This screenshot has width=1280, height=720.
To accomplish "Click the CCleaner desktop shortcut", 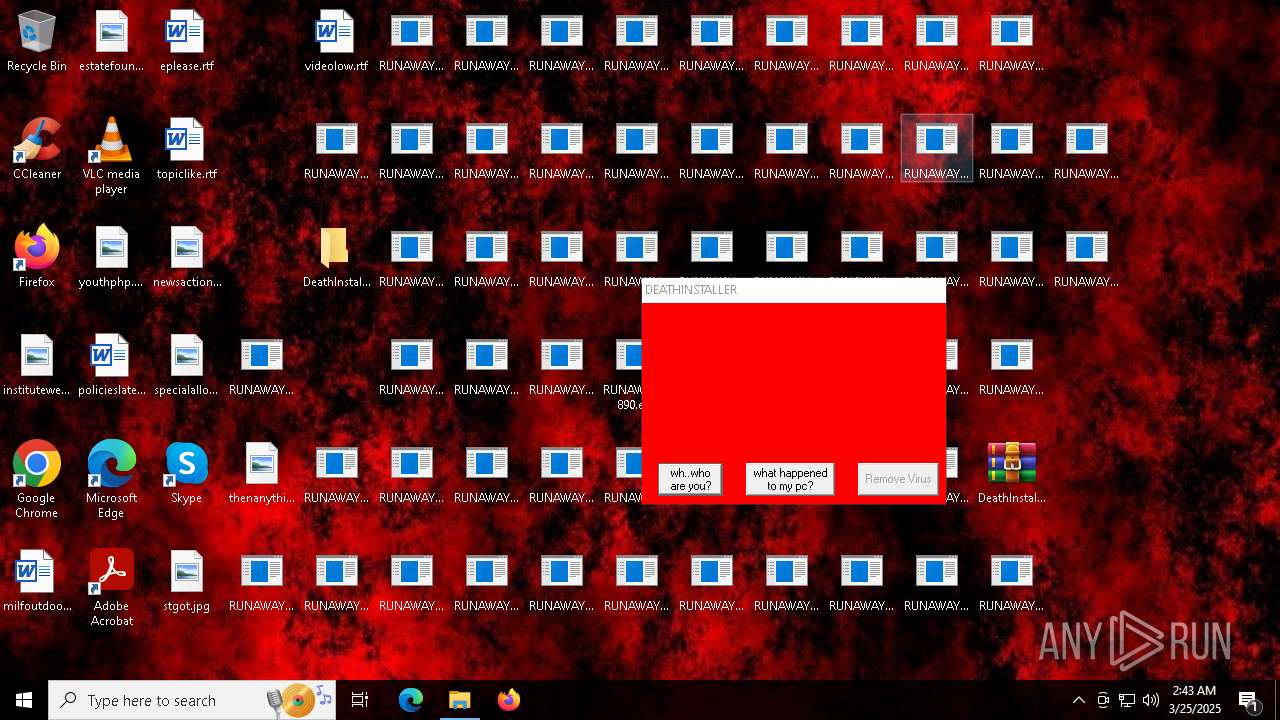I will coord(37,150).
